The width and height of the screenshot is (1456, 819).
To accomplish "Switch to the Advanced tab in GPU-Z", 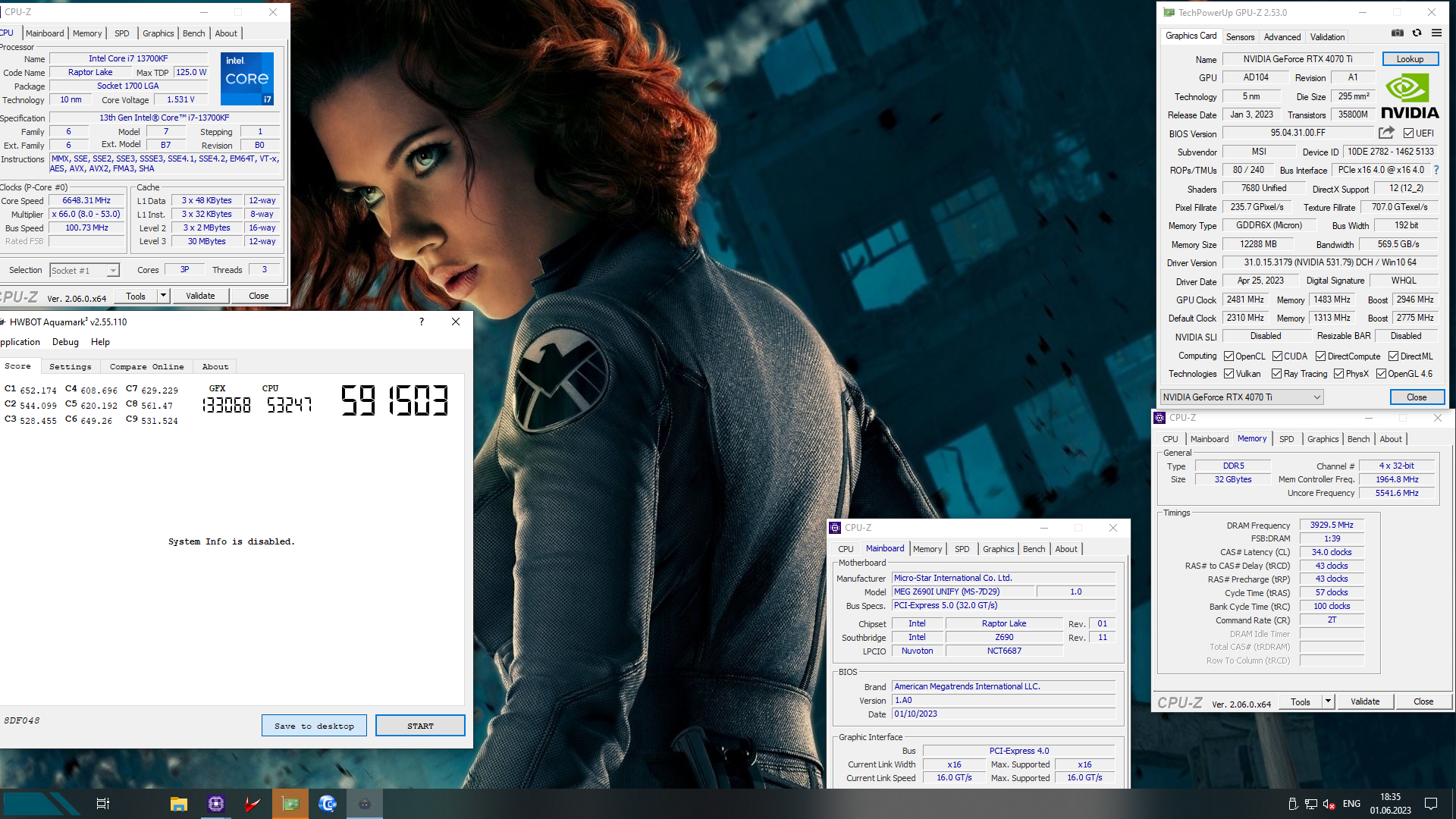I will 1282,37.
